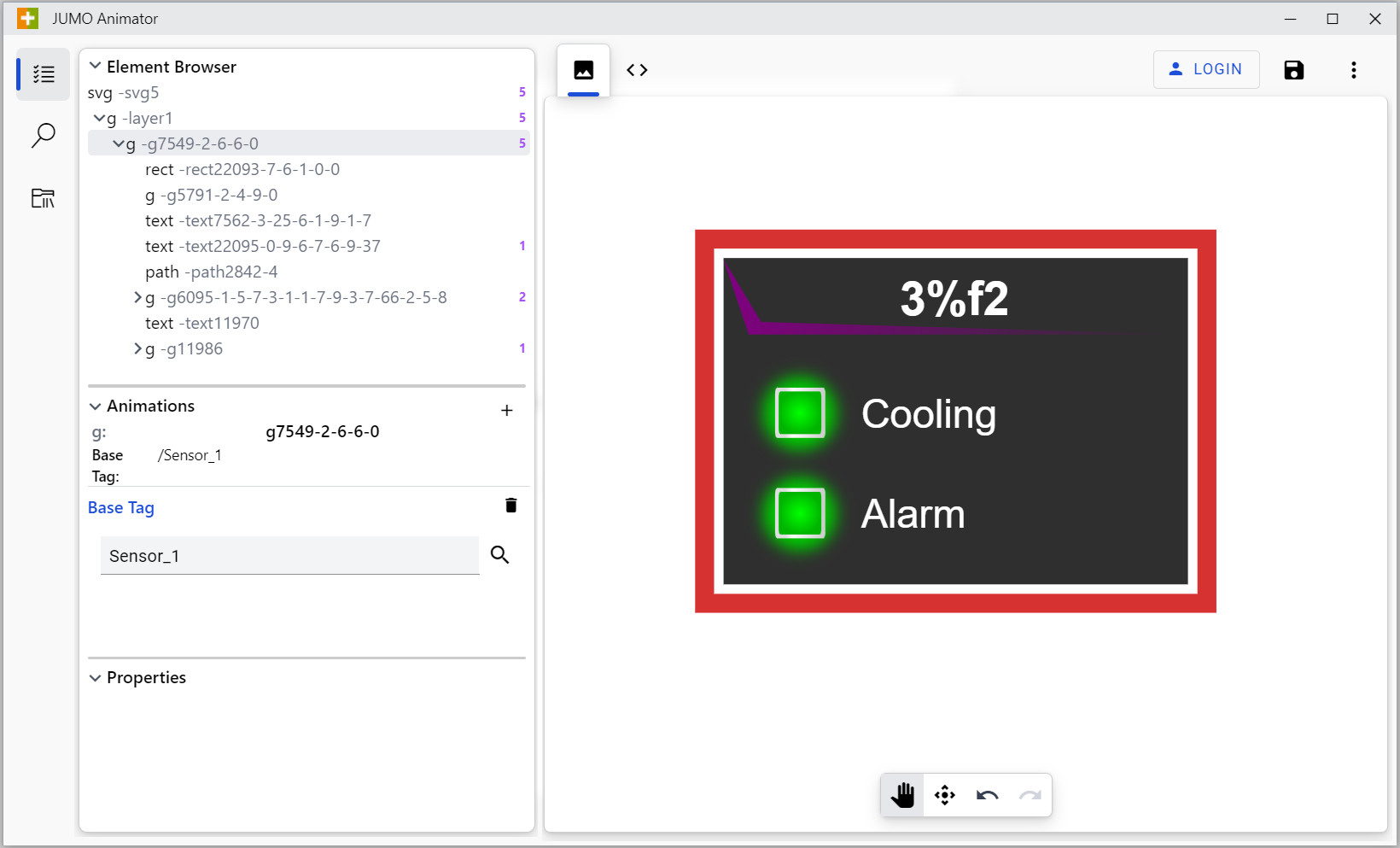This screenshot has width=1400, height=848.
Task: Switch to the image preview tab
Action: pos(584,70)
